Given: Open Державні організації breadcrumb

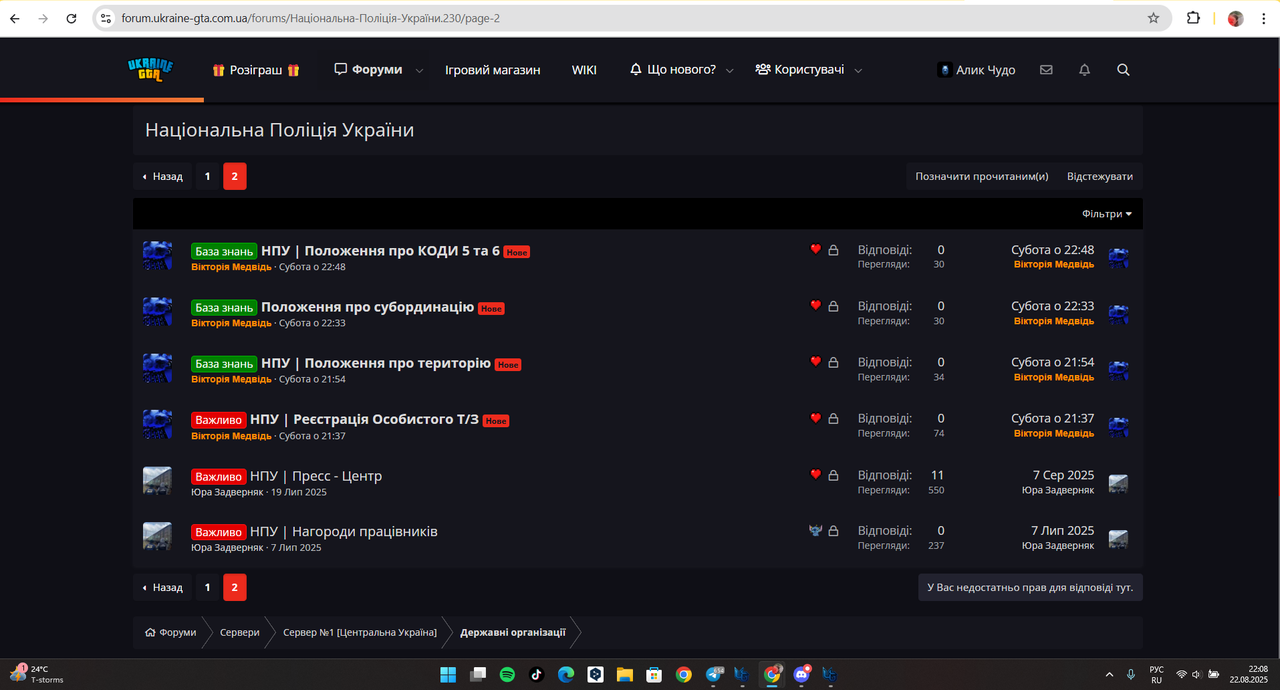Looking at the screenshot, I should (513, 632).
